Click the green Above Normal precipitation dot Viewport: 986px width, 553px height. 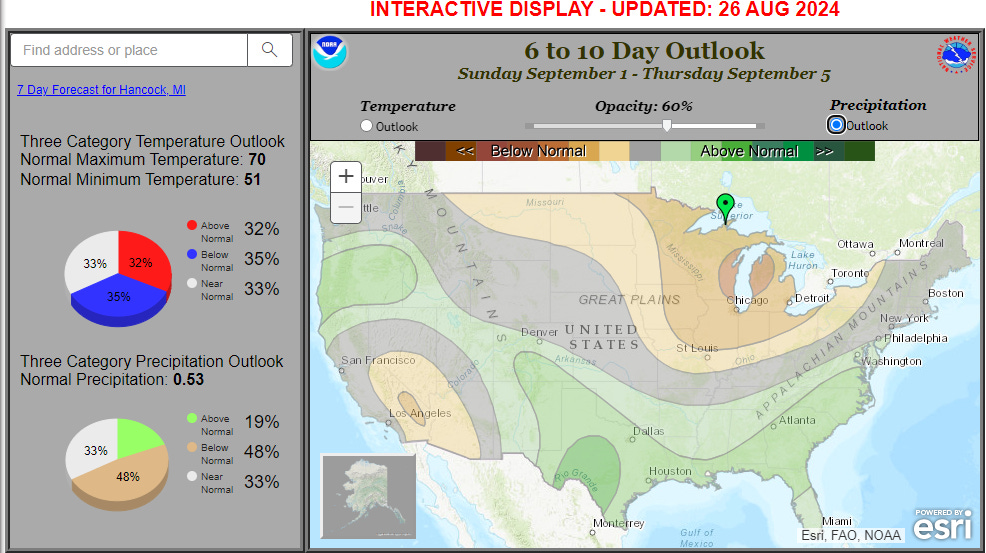[x=192, y=418]
